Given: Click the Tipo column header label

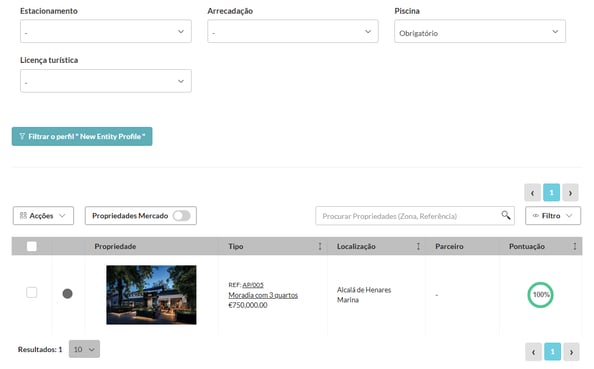Looking at the screenshot, I should (236, 246).
